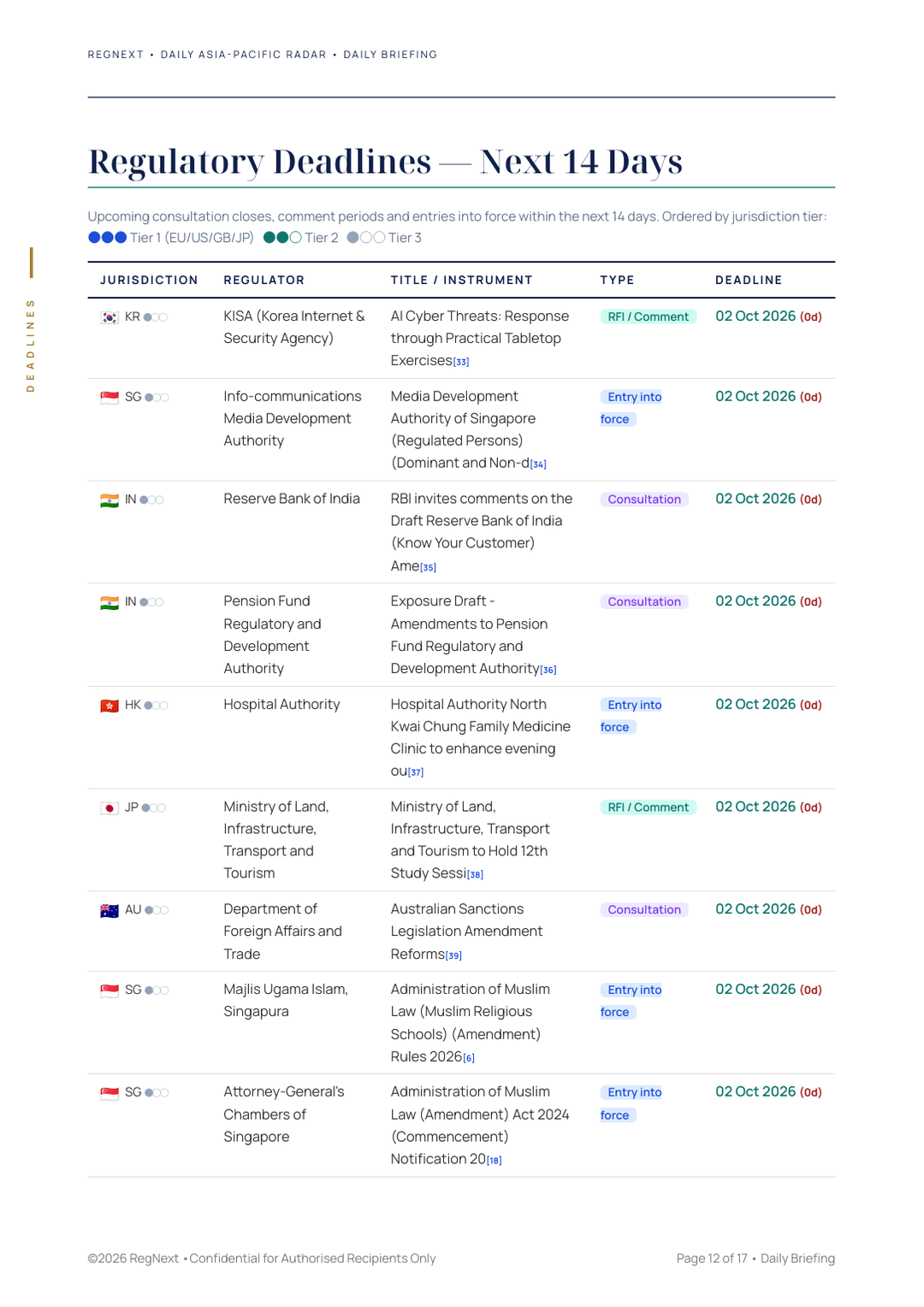Click the Australia flag in Foreign Affairs row
The image size is (924, 1307).
(x=110, y=911)
